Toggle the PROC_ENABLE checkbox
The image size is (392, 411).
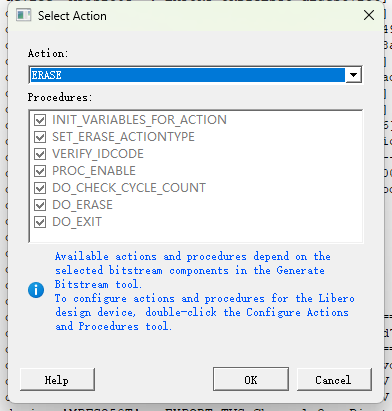tap(40, 171)
